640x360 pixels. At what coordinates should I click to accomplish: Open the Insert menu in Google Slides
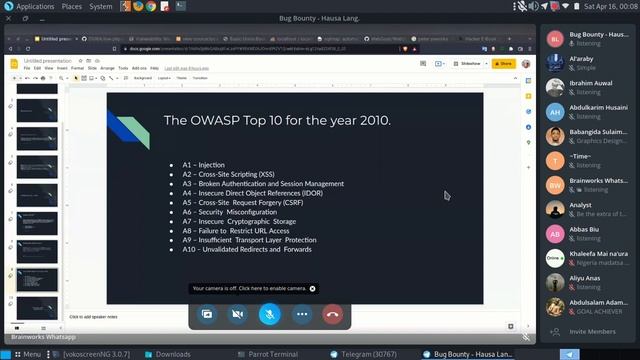(62, 68)
